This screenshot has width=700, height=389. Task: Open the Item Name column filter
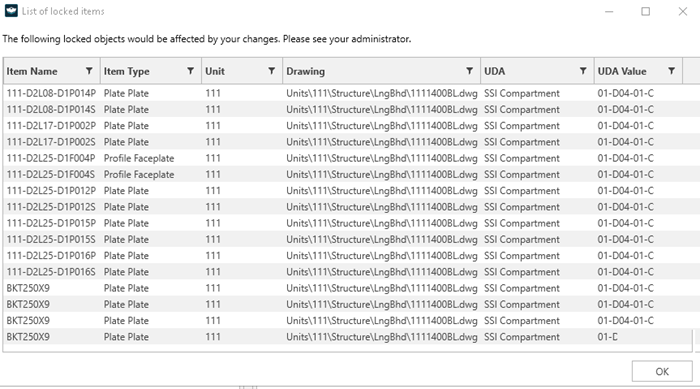pos(89,71)
